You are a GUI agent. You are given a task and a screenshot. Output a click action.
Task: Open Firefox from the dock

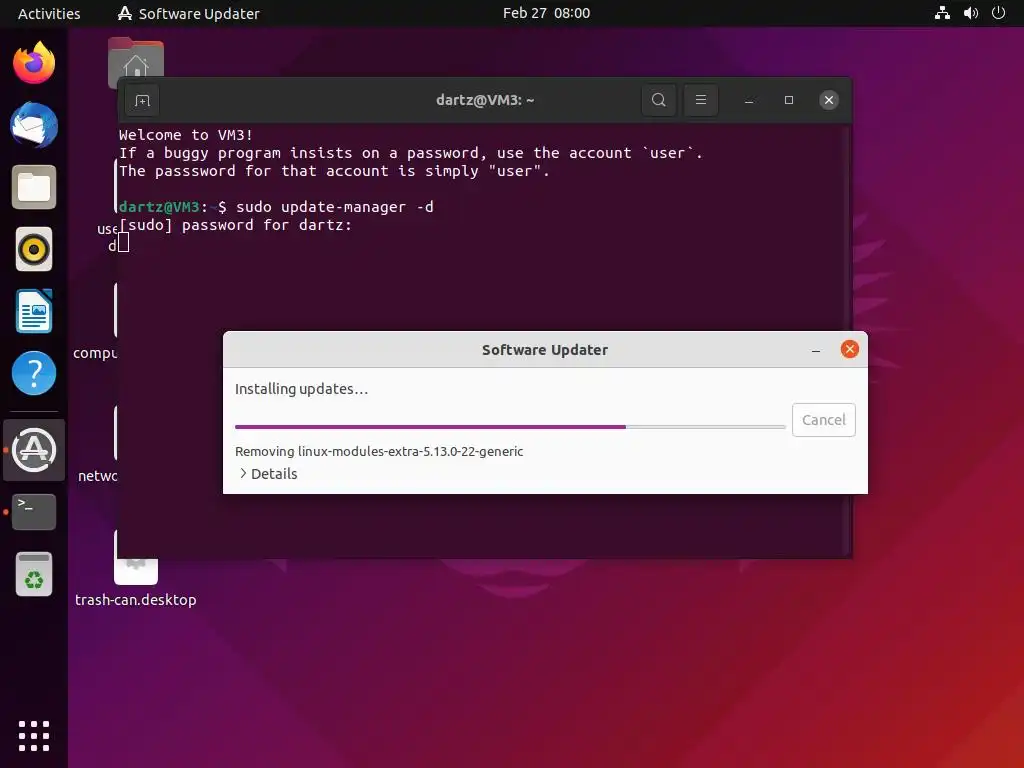[x=34, y=63]
